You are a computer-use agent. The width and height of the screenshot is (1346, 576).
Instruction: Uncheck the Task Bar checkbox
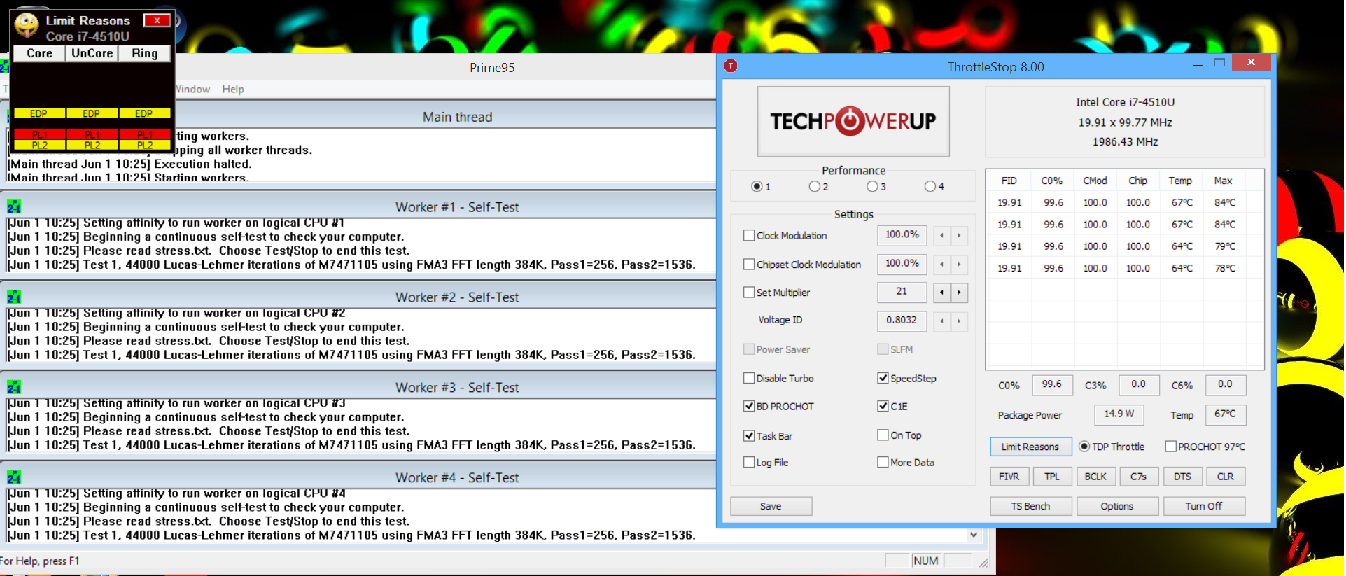(x=749, y=436)
